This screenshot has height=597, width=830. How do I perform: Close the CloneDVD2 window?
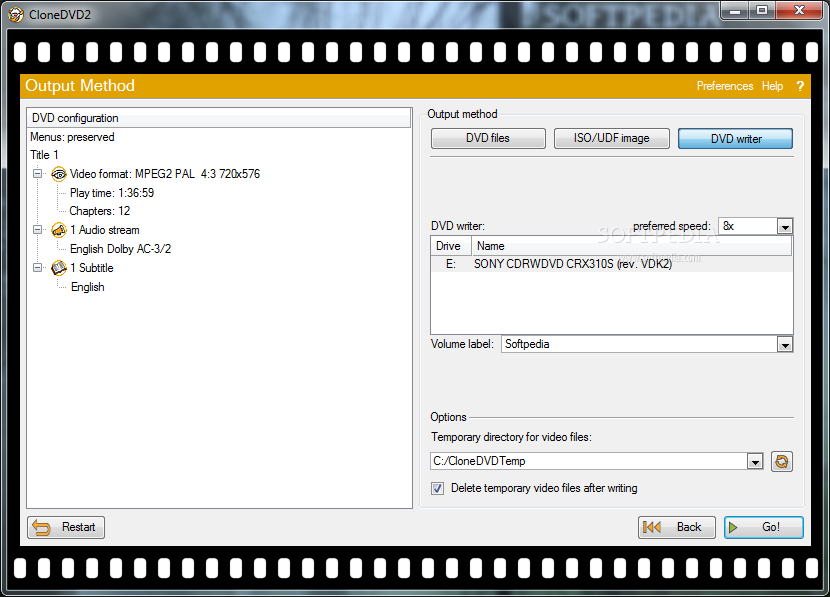tap(799, 11)
